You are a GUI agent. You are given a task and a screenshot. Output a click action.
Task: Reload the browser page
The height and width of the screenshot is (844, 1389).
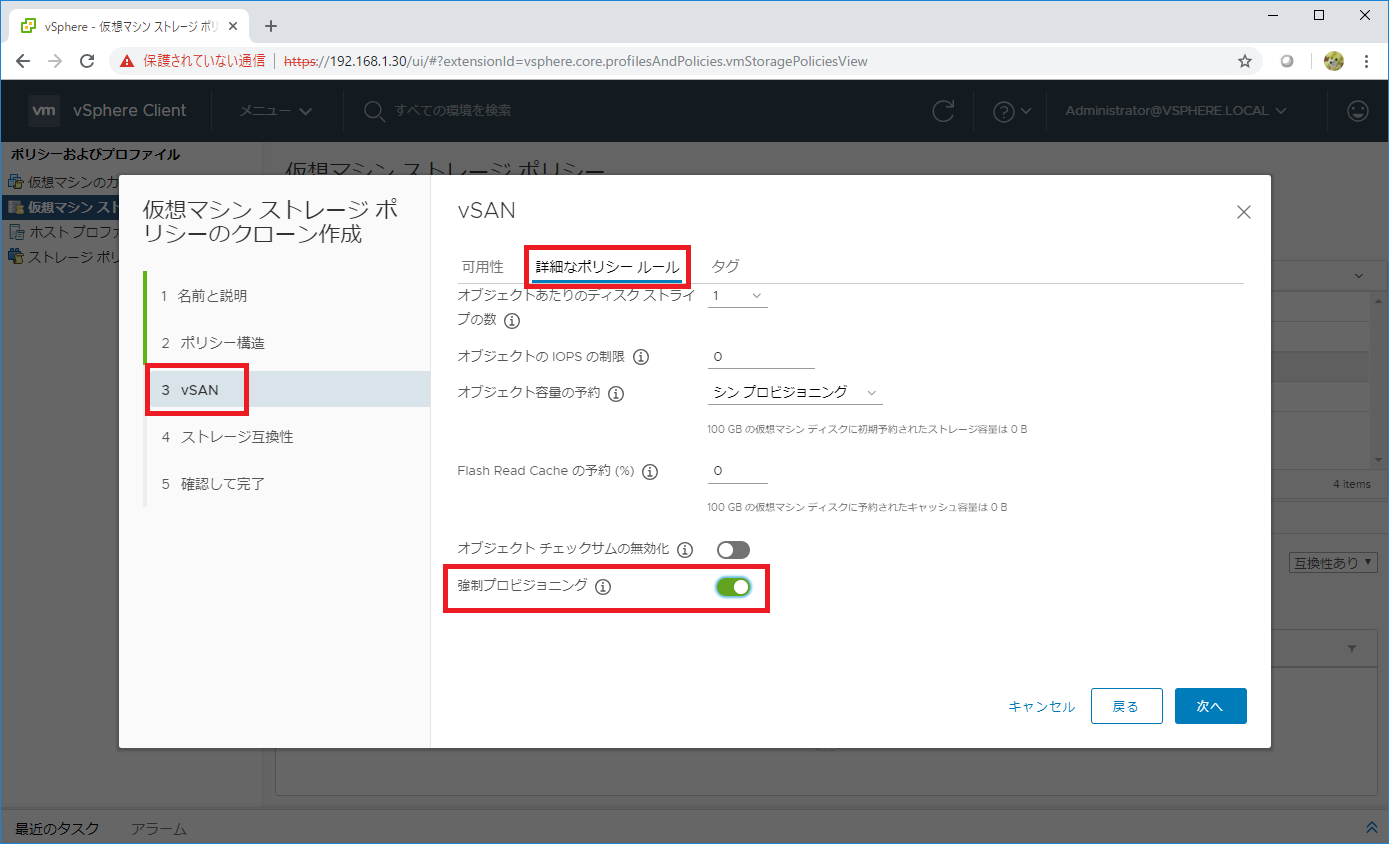tap(88, 61)
